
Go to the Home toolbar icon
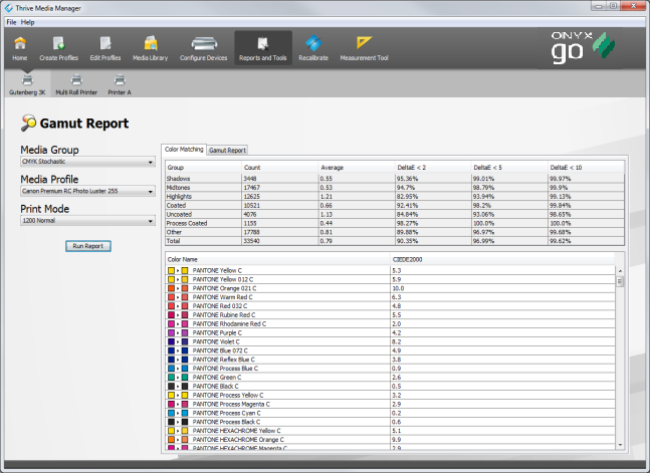[19, 49]
